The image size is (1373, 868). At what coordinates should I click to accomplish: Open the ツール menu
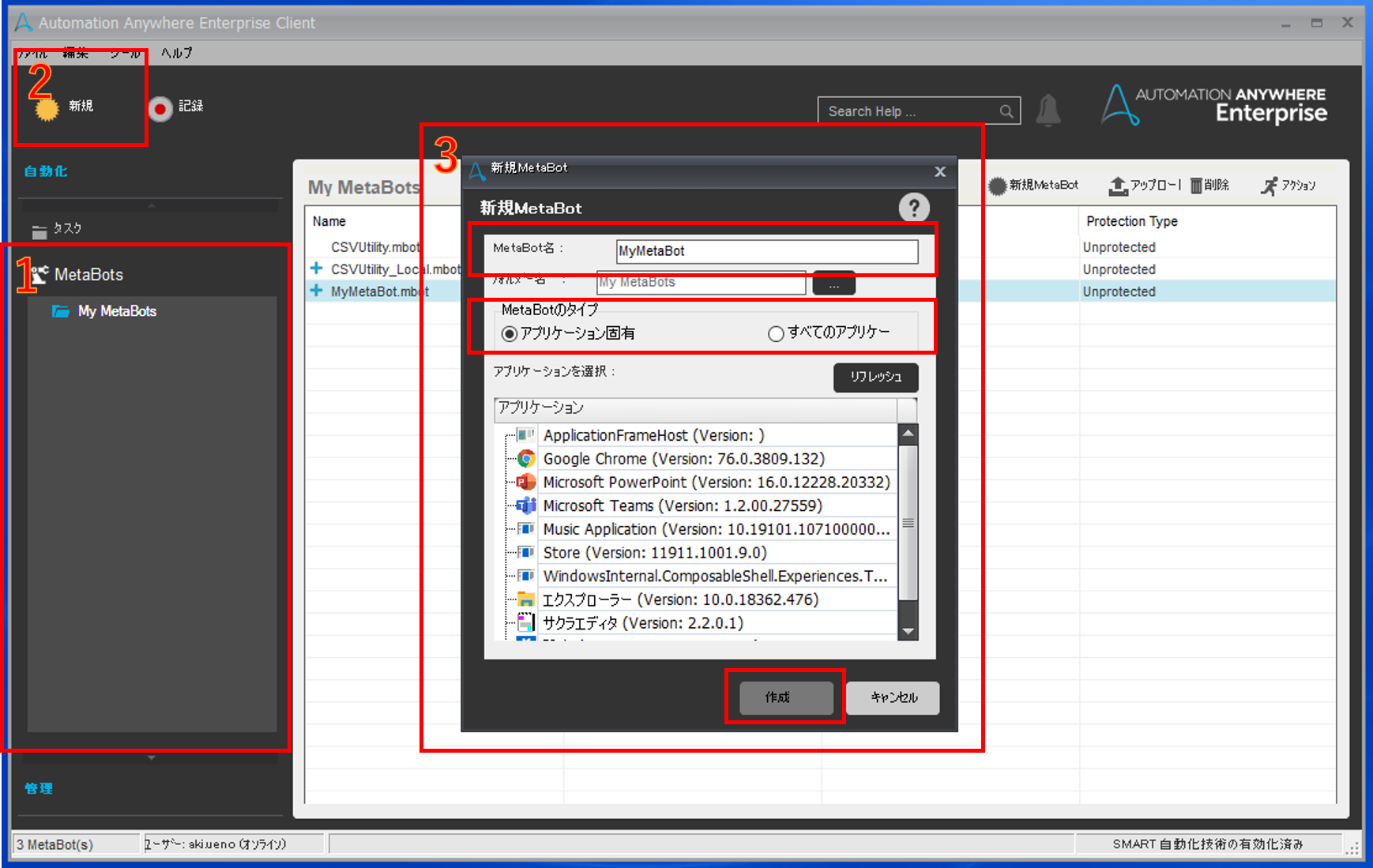(125, 54)
